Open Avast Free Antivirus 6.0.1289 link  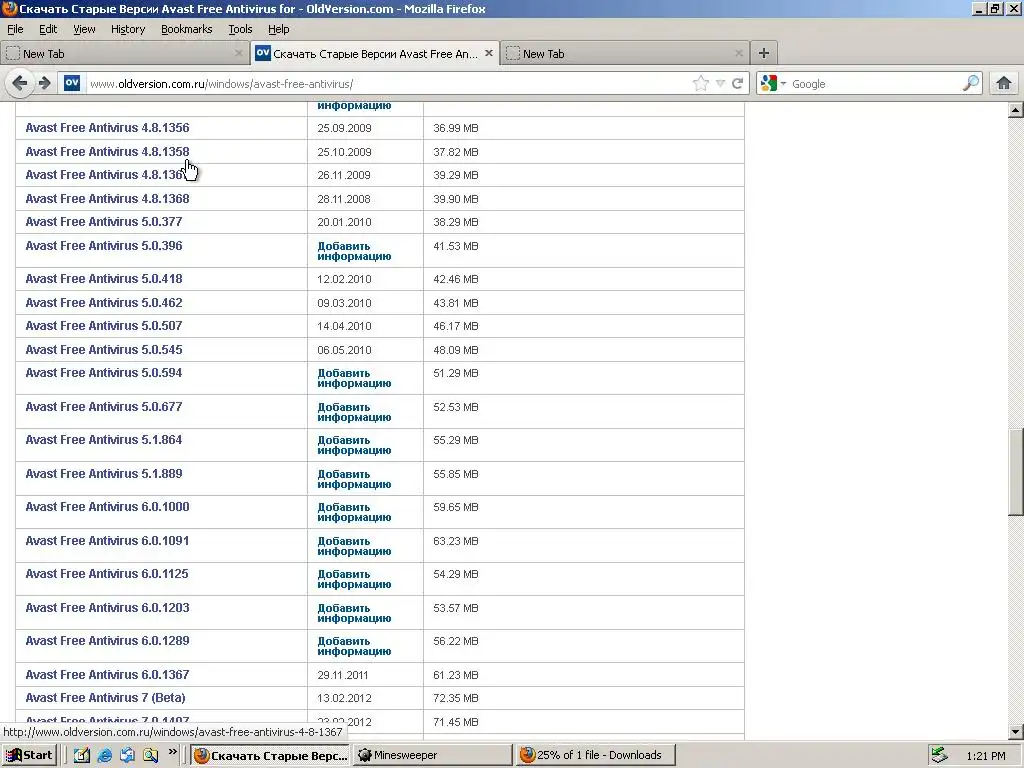click(x=107, y=641)
